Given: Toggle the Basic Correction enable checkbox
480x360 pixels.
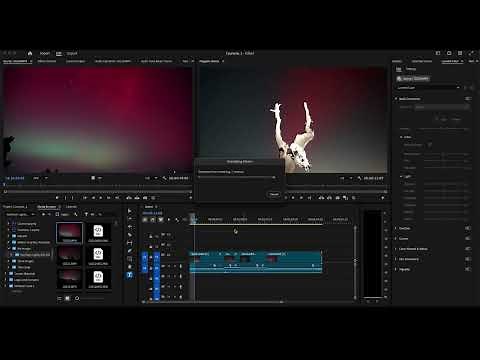Looking at the screenshot, I should [468, 99].
